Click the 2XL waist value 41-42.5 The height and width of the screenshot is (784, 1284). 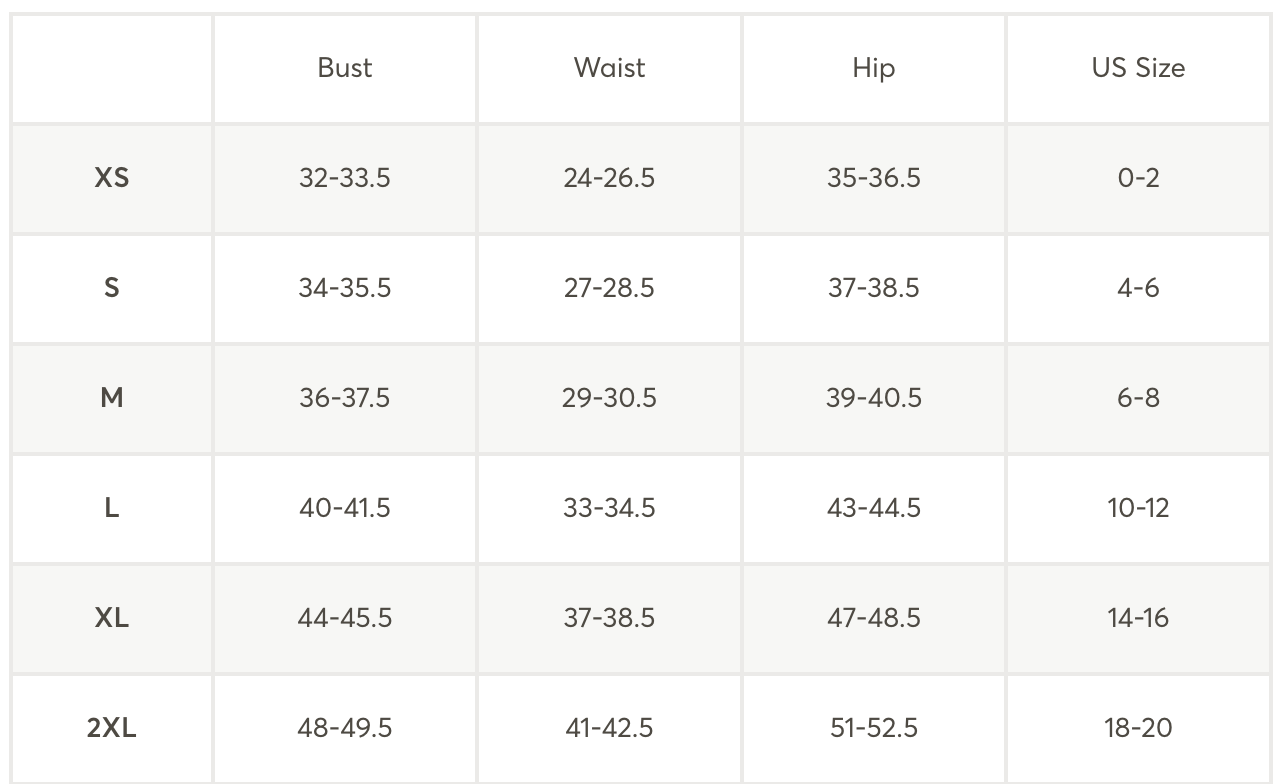(x=609, y=728)
